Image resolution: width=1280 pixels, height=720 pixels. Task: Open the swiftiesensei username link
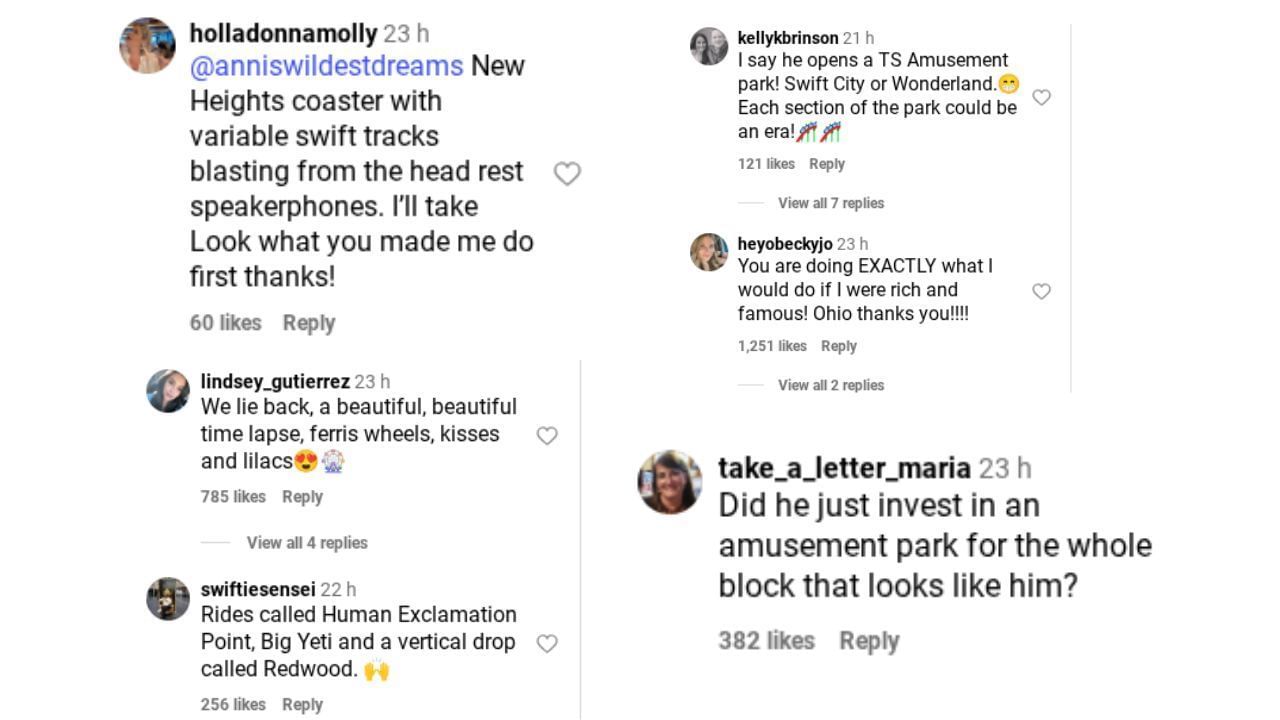[258, 590]
